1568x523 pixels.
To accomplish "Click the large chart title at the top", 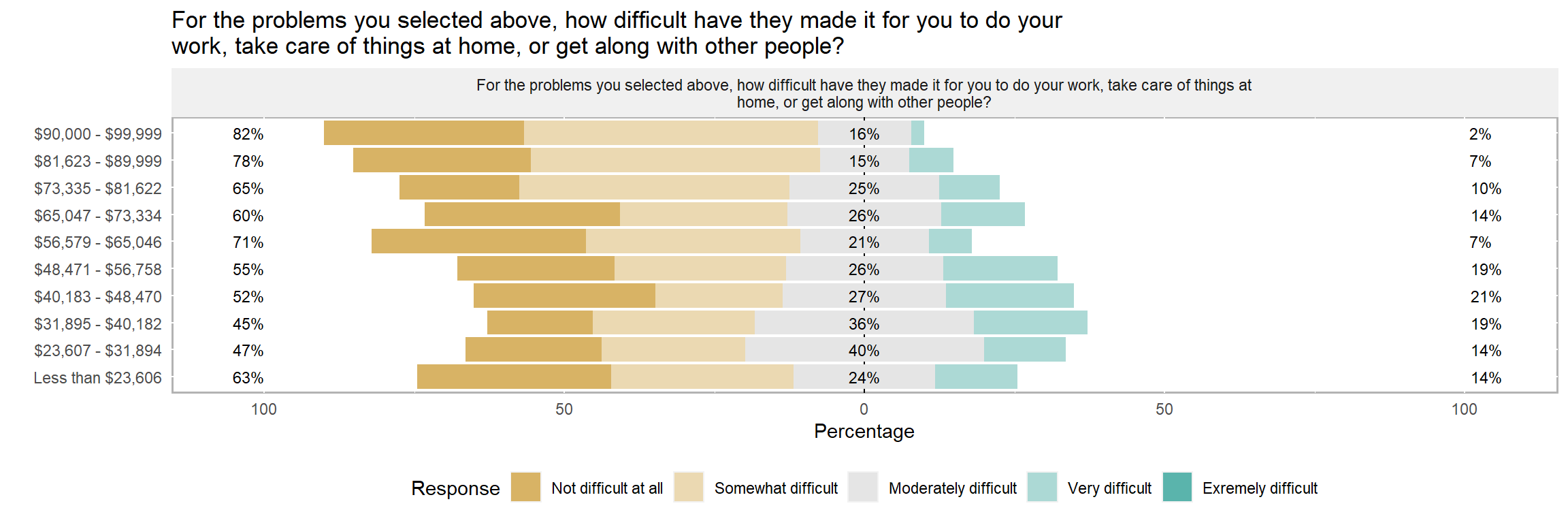I will (616, 33).
